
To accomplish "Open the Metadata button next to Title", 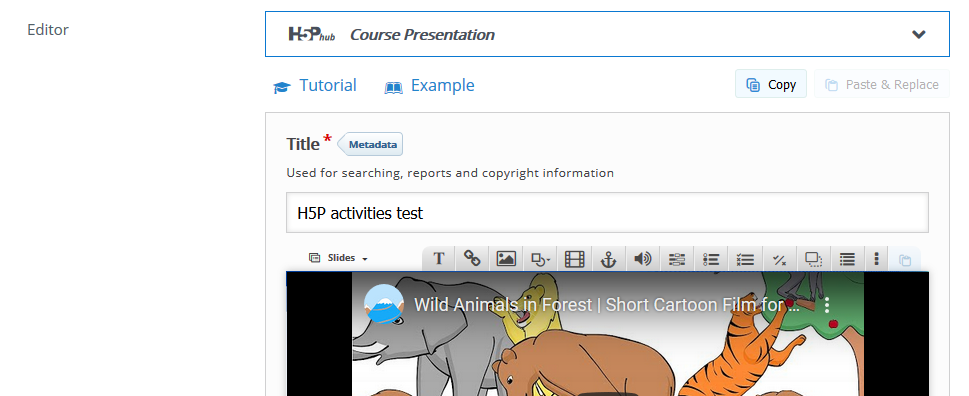I will [370, 145].
